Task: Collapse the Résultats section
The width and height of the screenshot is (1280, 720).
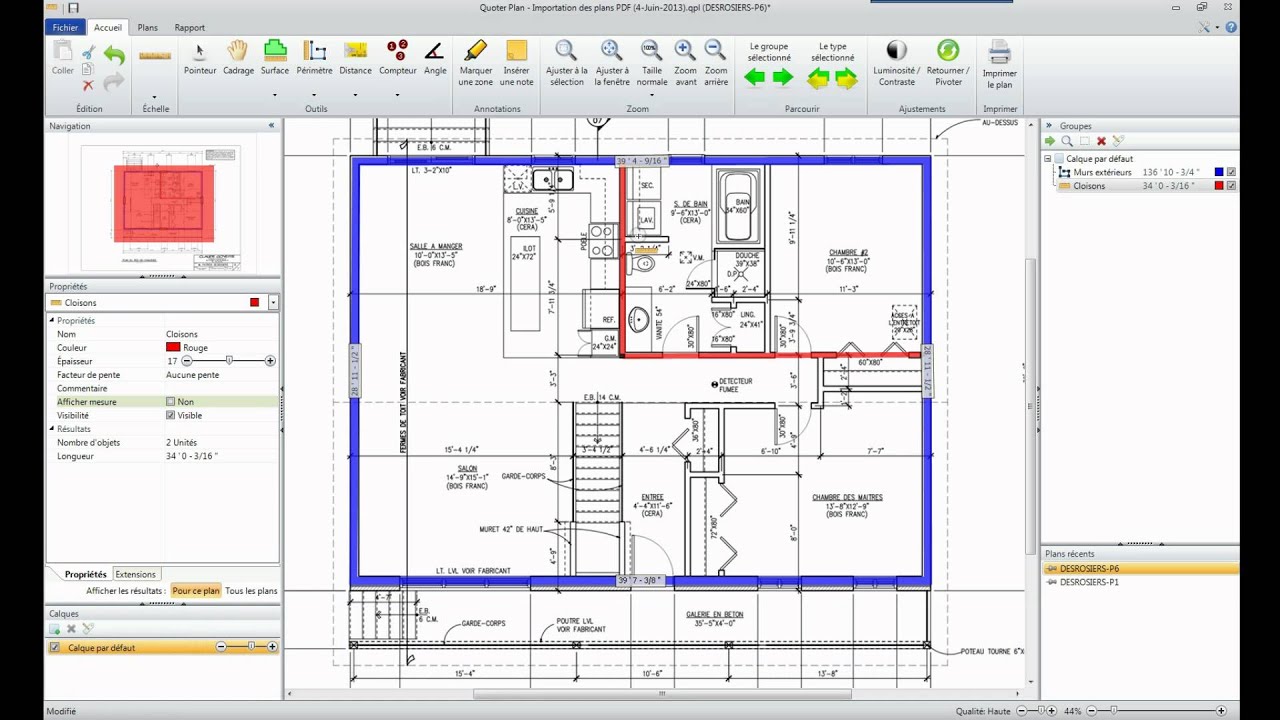Action: [x=52, y=429]
